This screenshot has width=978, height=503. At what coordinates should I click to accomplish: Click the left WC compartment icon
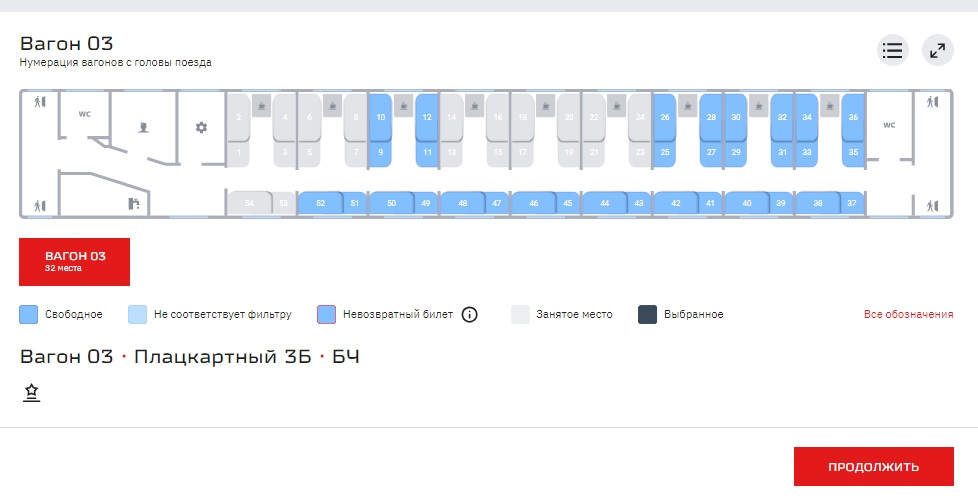coord(85,114)
